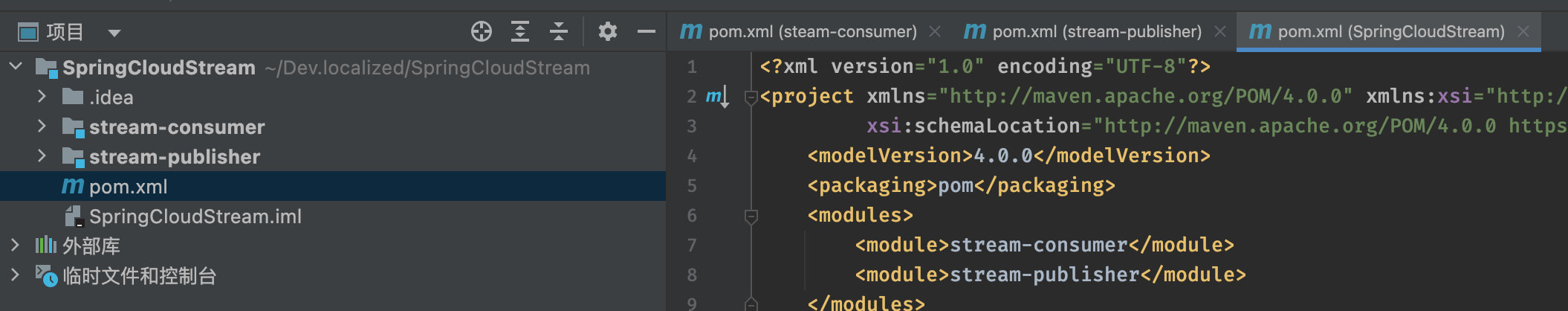The width and height of the screenshot is (1568, 311).
Task: Hide the project tool window with minus icon
Action: pos(647,31)
